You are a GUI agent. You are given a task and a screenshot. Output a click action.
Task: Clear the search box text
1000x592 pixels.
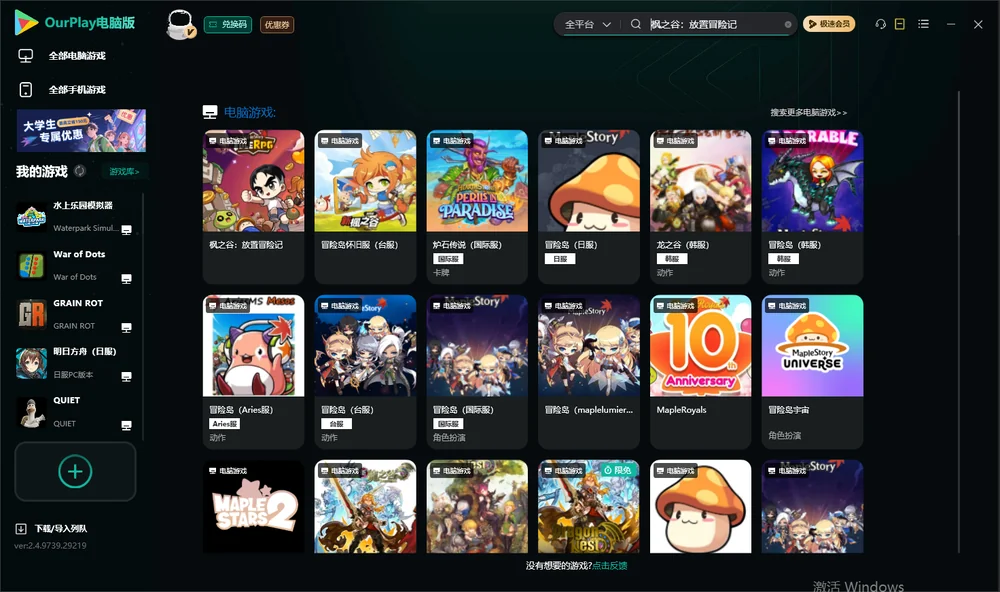(x=788, y=24)
